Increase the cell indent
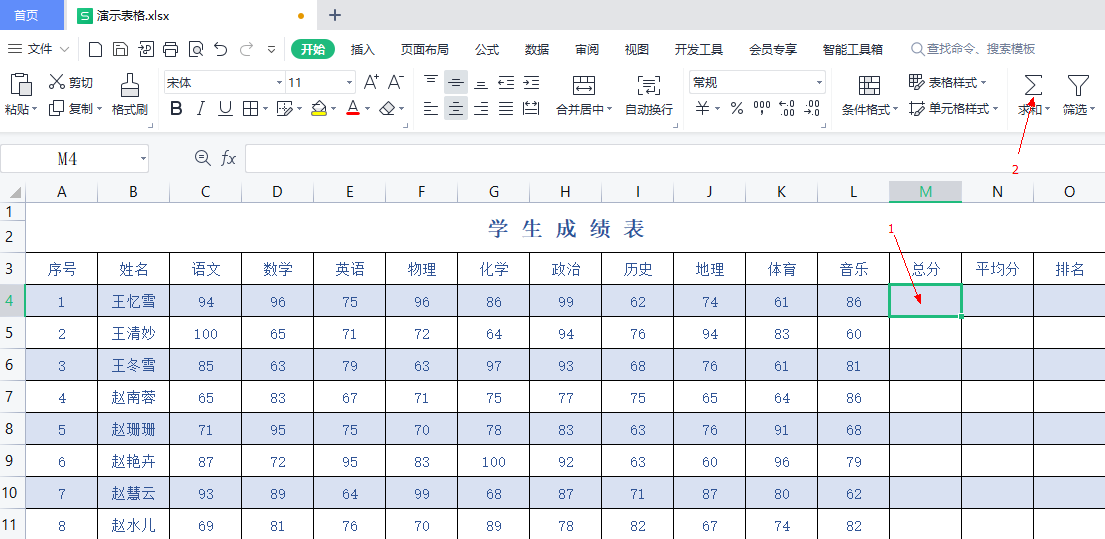1105x539 pixels. point(531,82)
